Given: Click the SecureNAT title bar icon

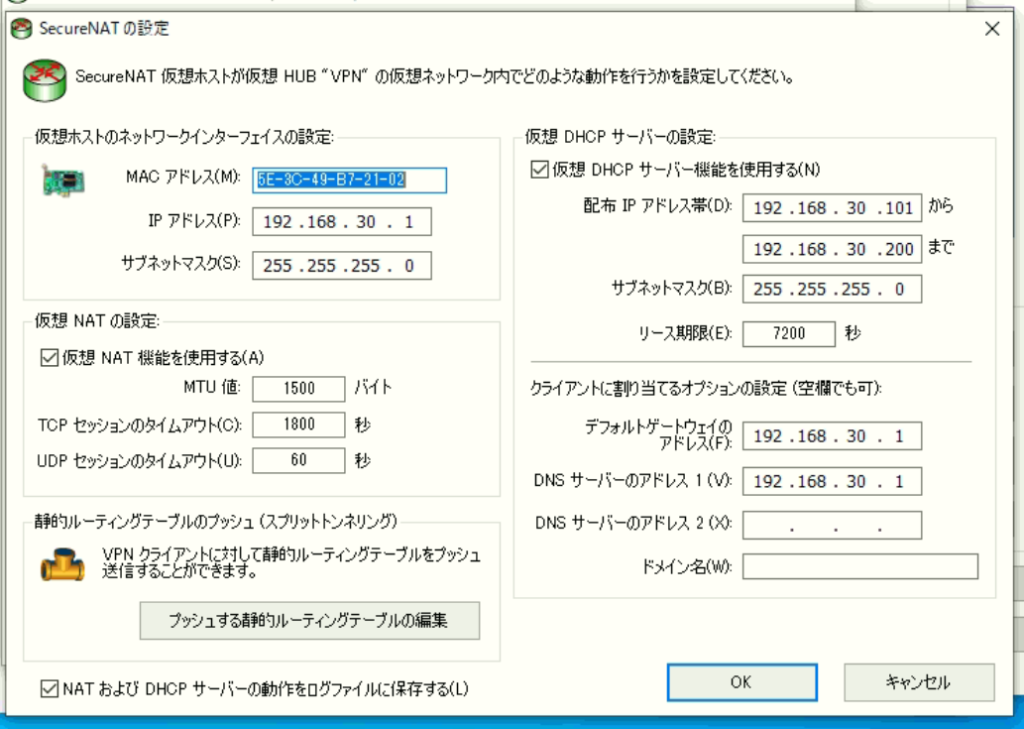Looking at the screenshot, I should pyautogui.click(x=22, y=29).
